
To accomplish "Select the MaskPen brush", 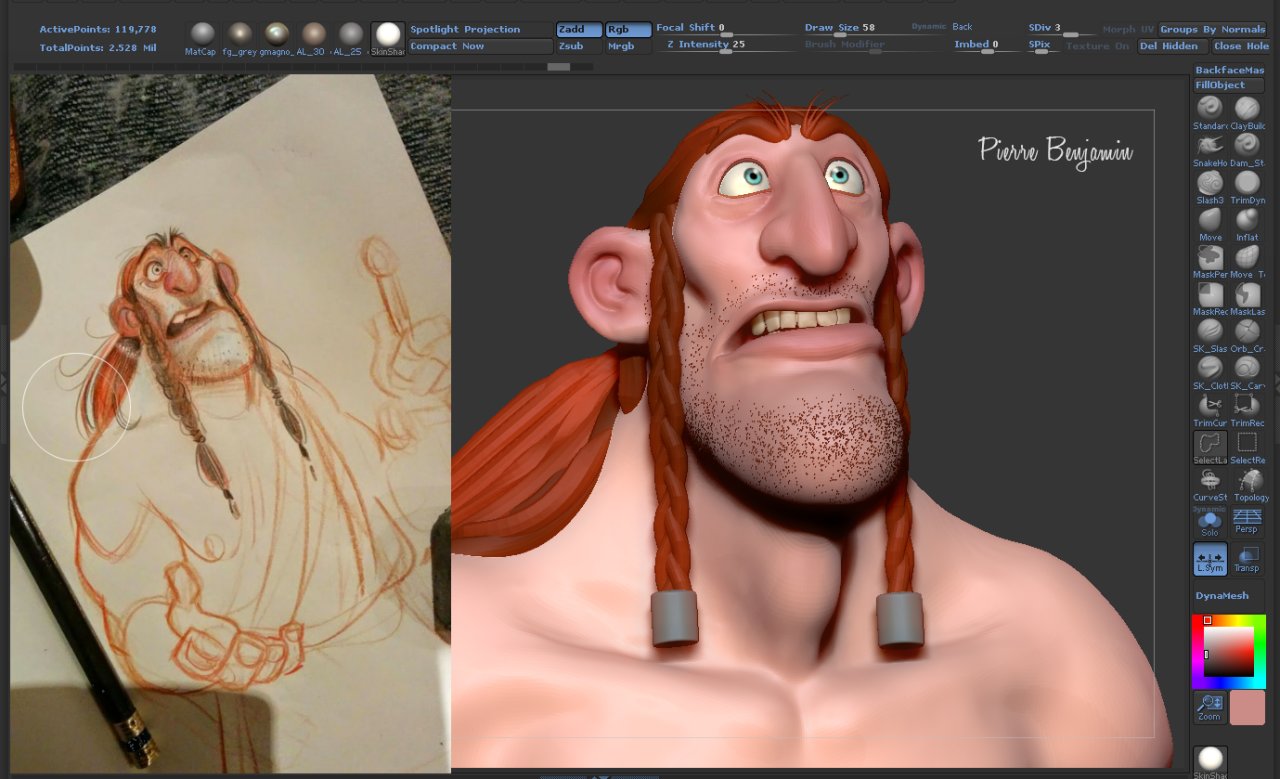I will [x=1210, y=261].
